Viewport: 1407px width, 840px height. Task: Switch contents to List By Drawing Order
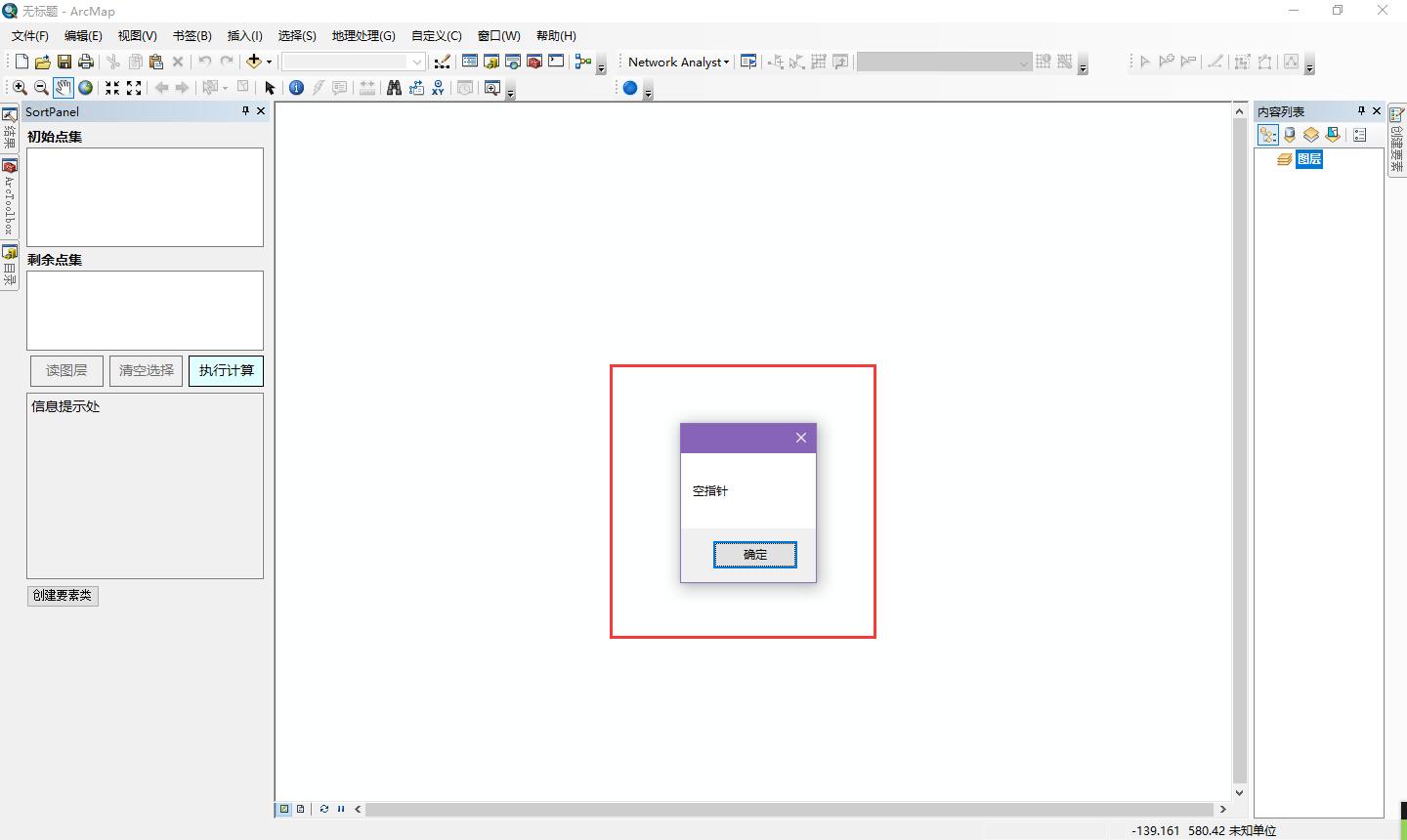coord(1268,135)
